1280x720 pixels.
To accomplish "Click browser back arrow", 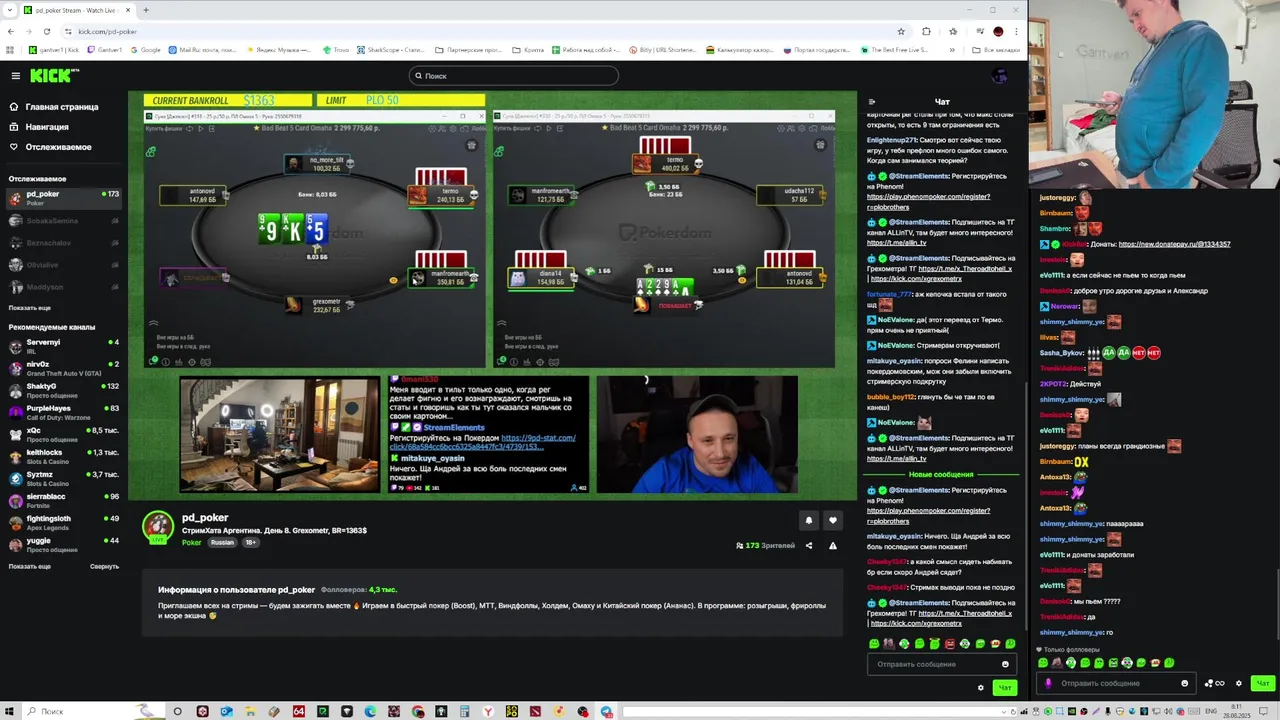I will pos(11,31).
